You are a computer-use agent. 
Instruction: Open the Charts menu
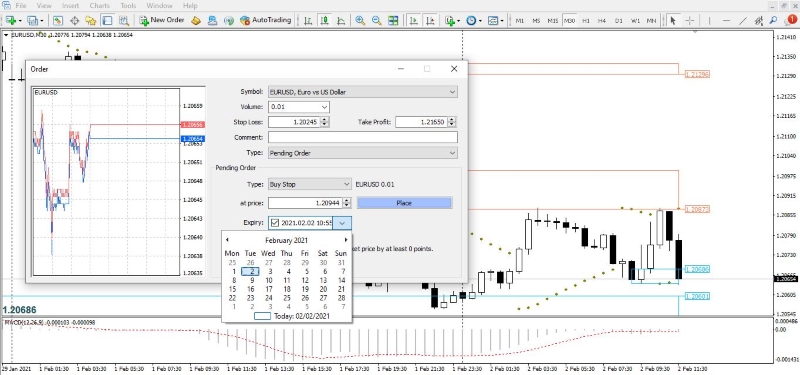99,6
